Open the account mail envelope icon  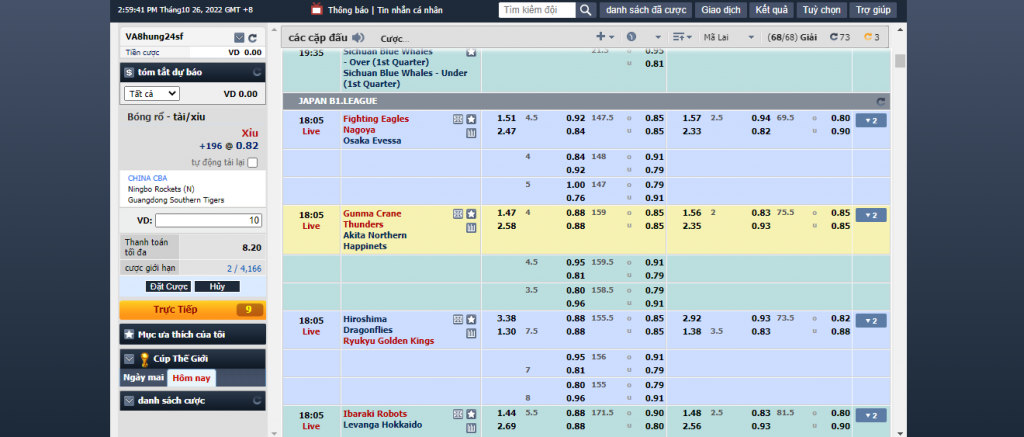(239, 38)
